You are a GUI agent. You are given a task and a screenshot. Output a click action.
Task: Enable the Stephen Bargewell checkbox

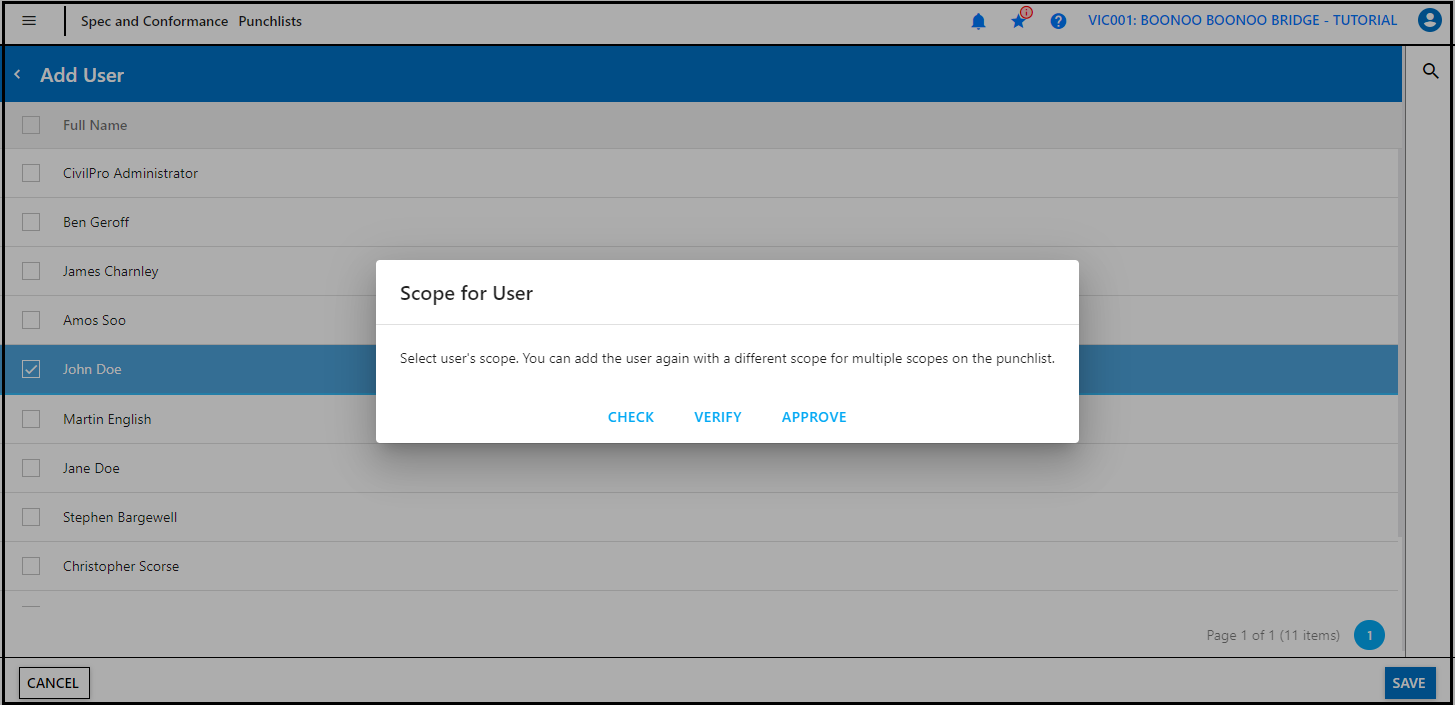(x=31, y=517)
